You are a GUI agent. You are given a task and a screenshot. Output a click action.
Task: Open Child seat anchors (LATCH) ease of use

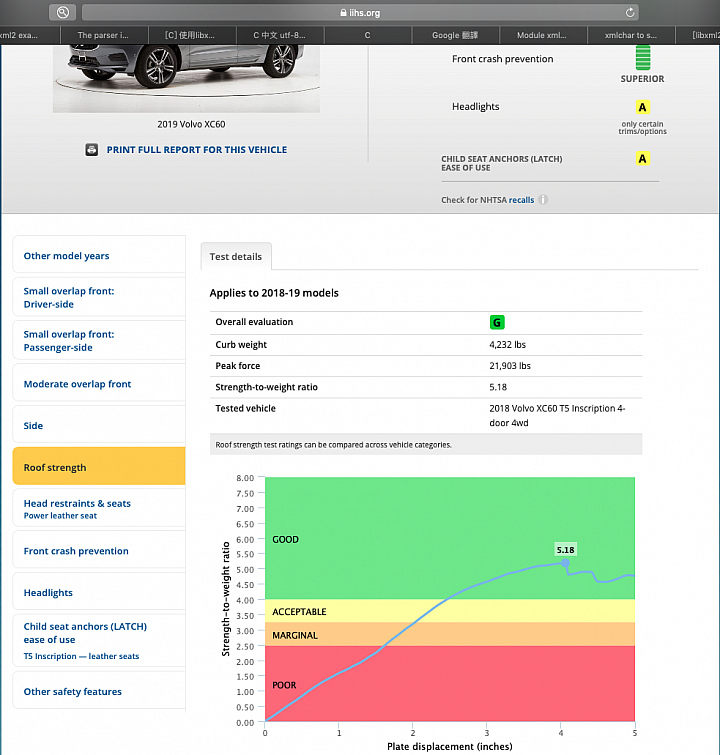(x=99, y=641)
